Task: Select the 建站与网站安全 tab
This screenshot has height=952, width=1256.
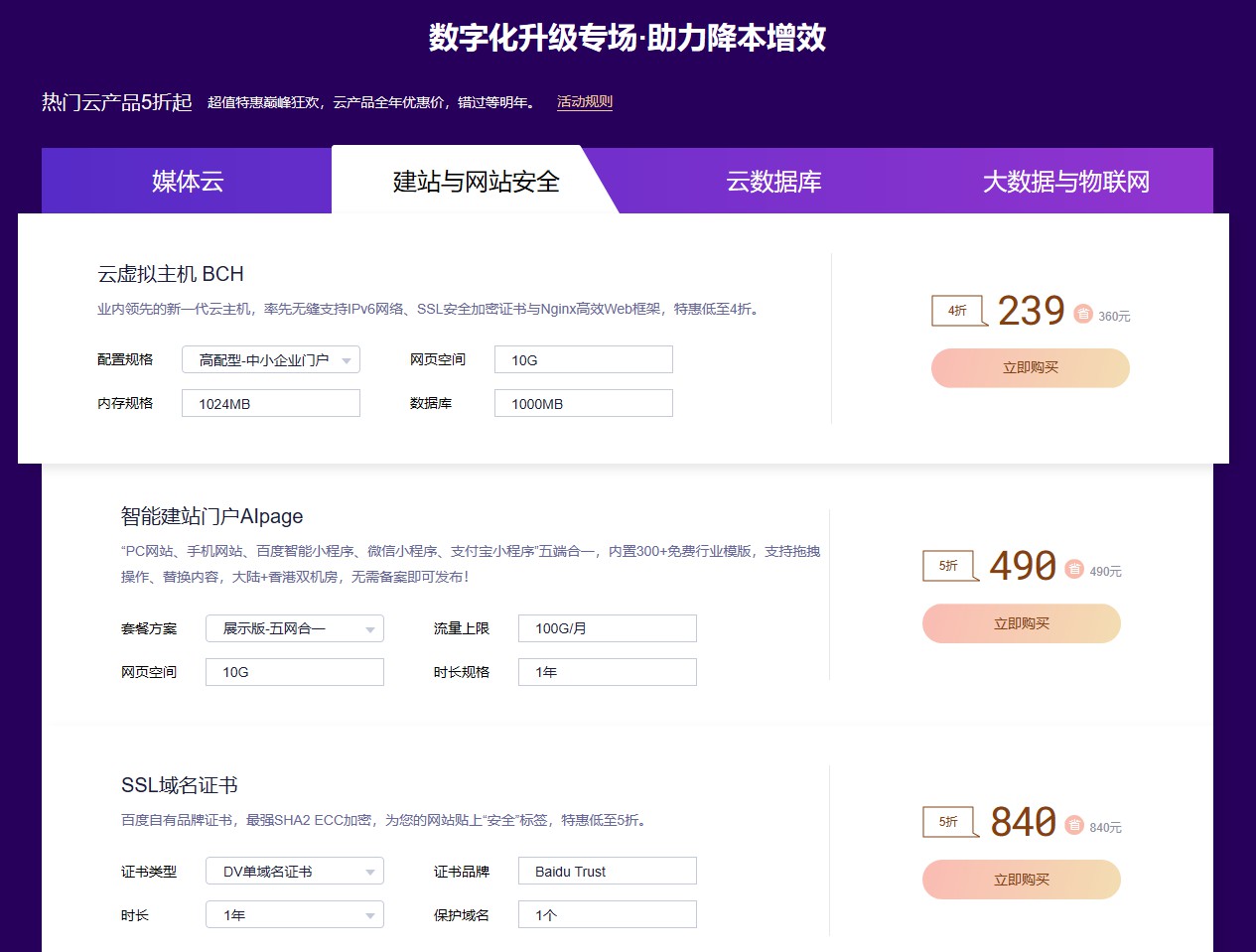Action: point(476,182)
